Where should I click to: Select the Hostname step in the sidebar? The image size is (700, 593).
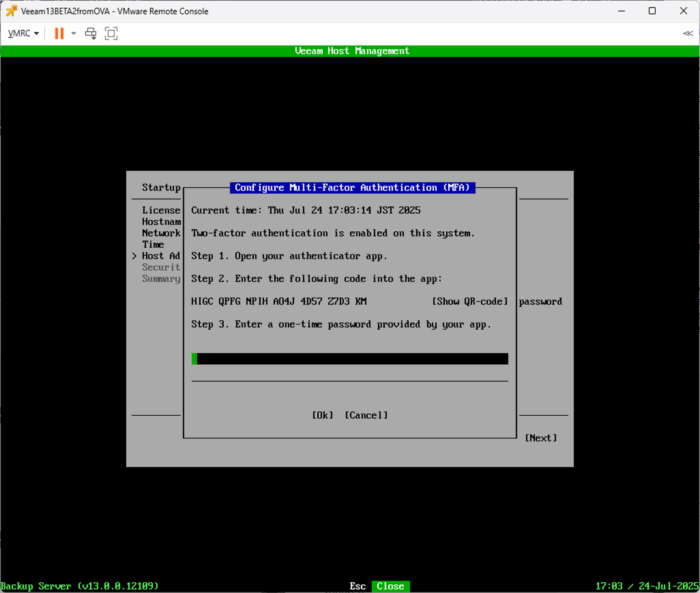coord(161,222)
